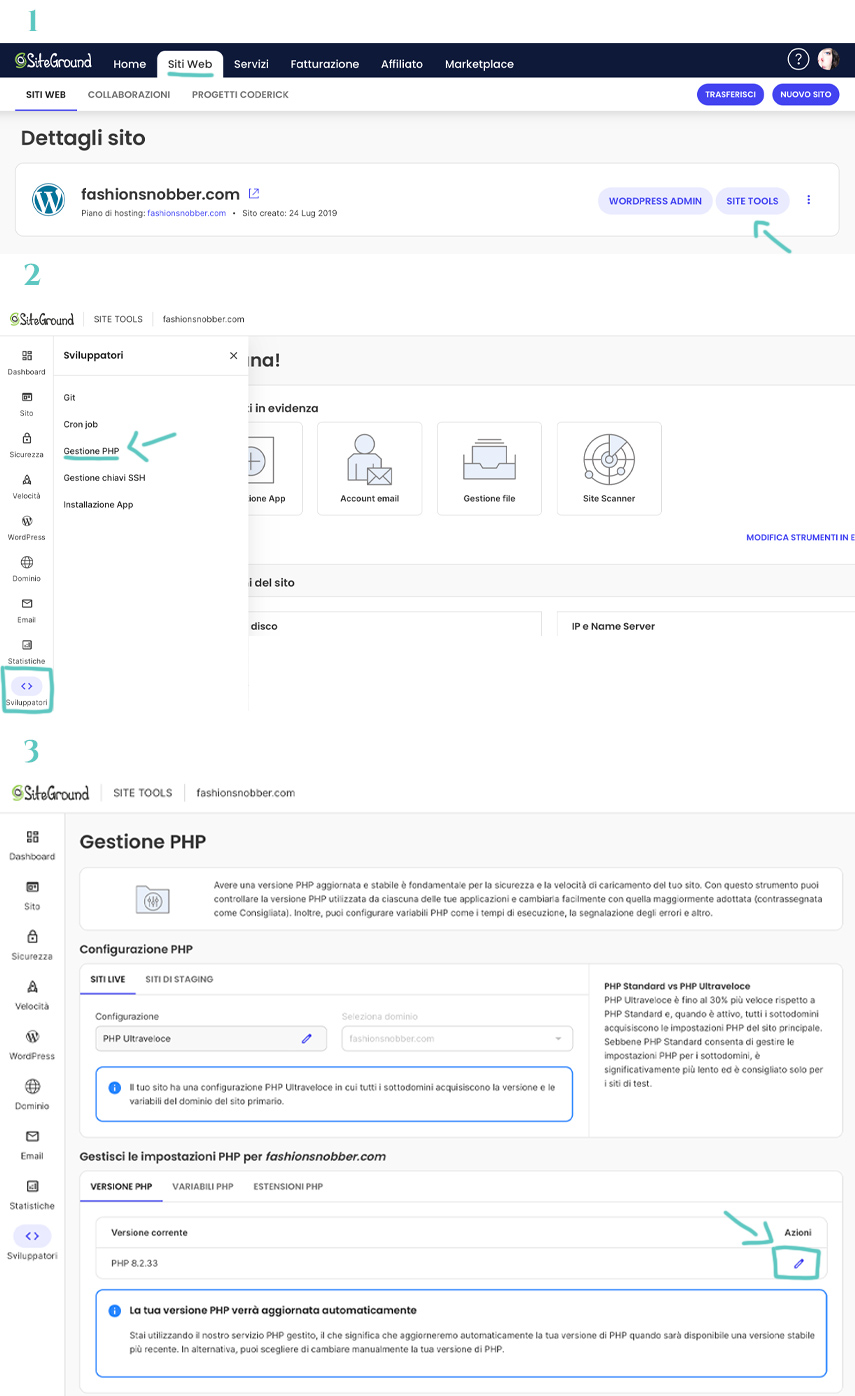Open Dashboard in sidebar beside Sviluppatori flyout
This screenshot has width=855, height=1396.
(x=27, y=362)
